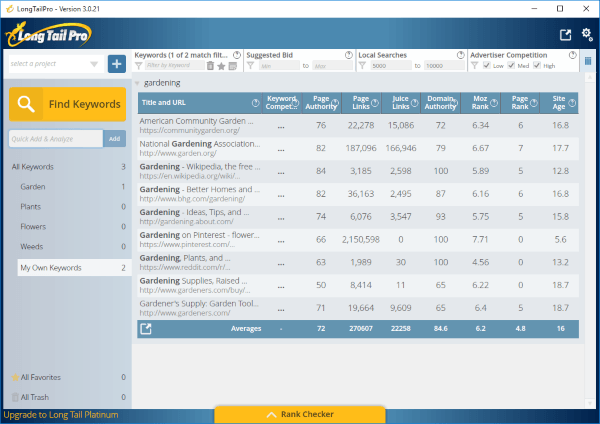Click the Suggested Bid Min field

(x=279, y=66)
